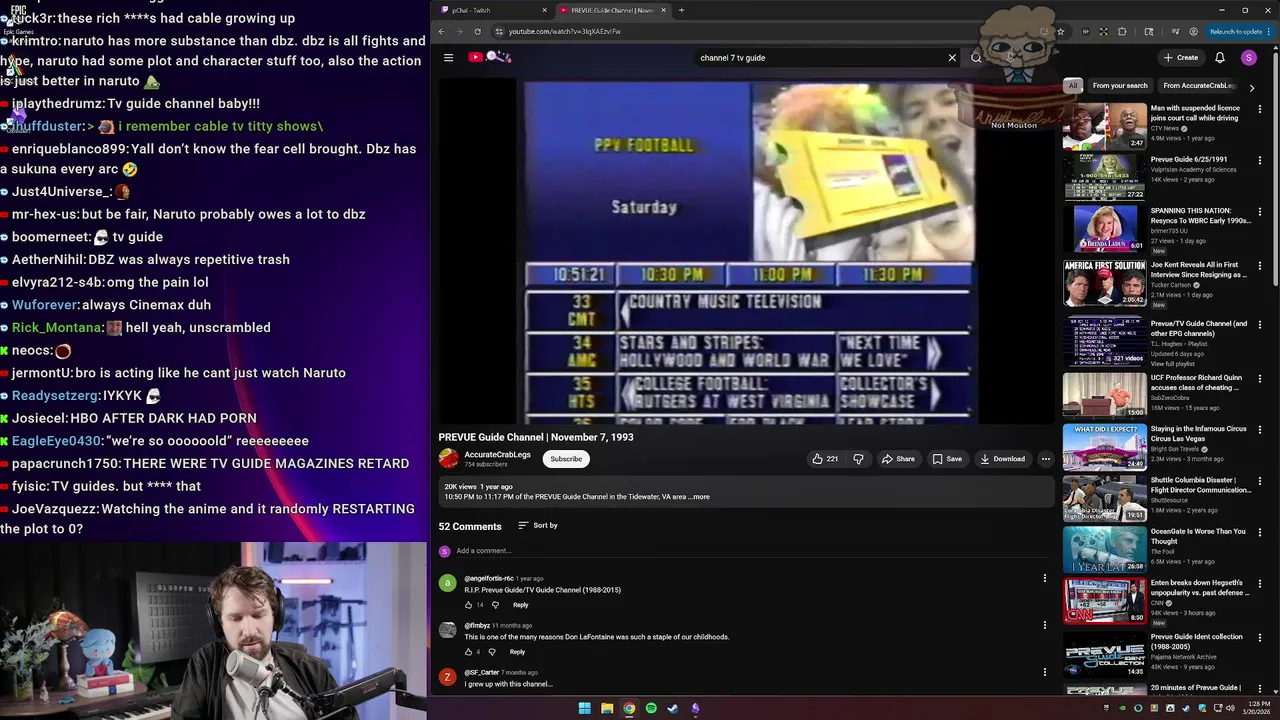Viewport: 1280px width, 720px height.
Task: Open 'Staying in the Infamous Circus Circus' video
Action: click(x=1104, y=446)
